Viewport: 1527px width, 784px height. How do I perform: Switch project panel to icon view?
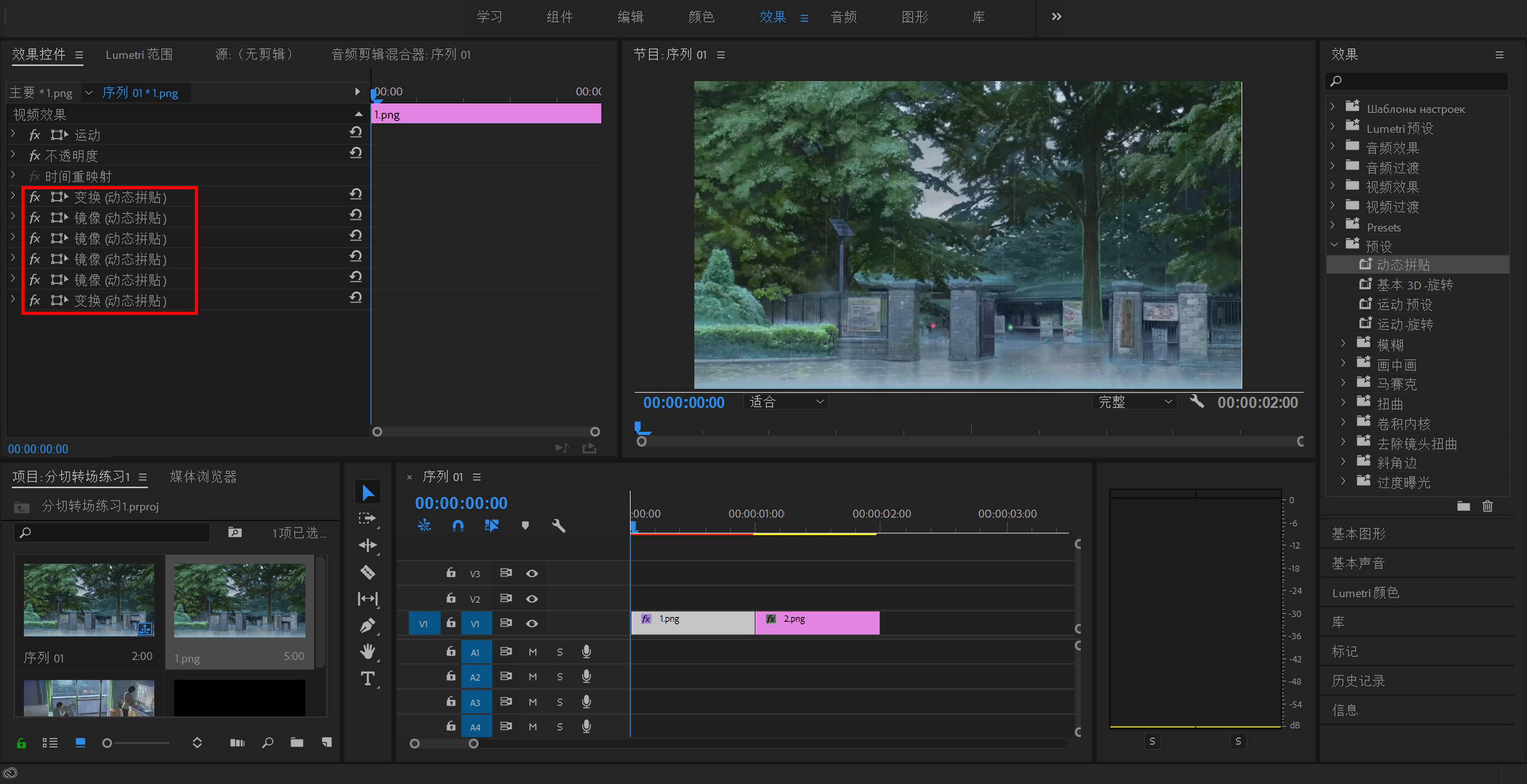click(81, 743)
